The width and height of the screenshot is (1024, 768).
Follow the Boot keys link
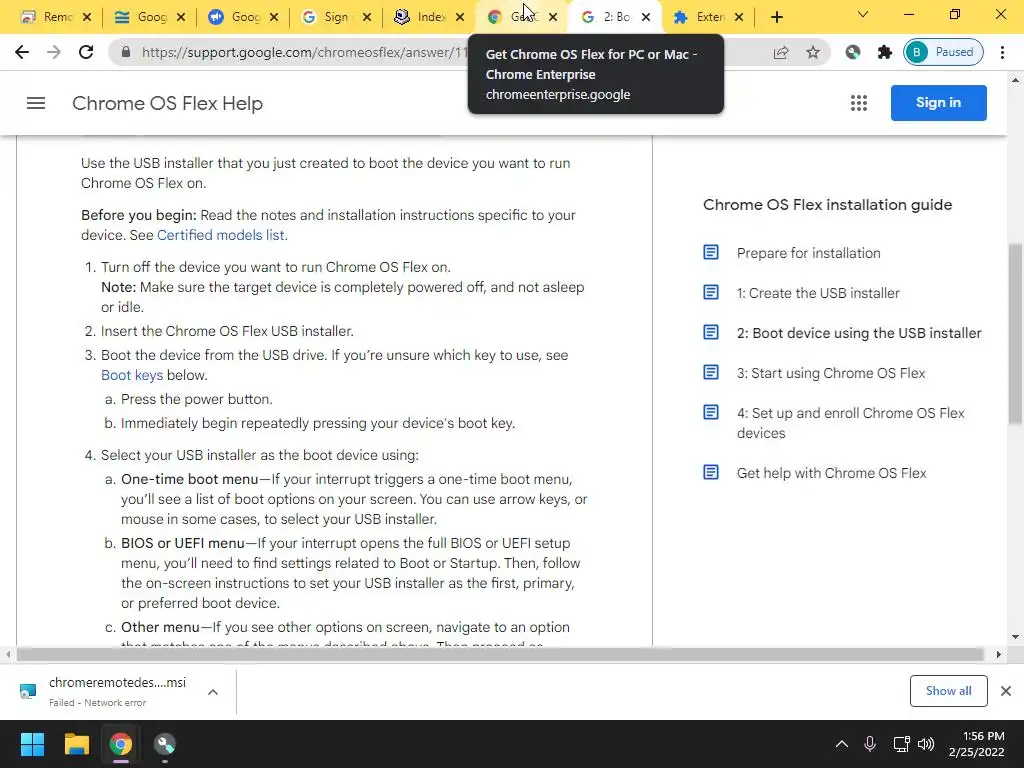coord(132,376)
